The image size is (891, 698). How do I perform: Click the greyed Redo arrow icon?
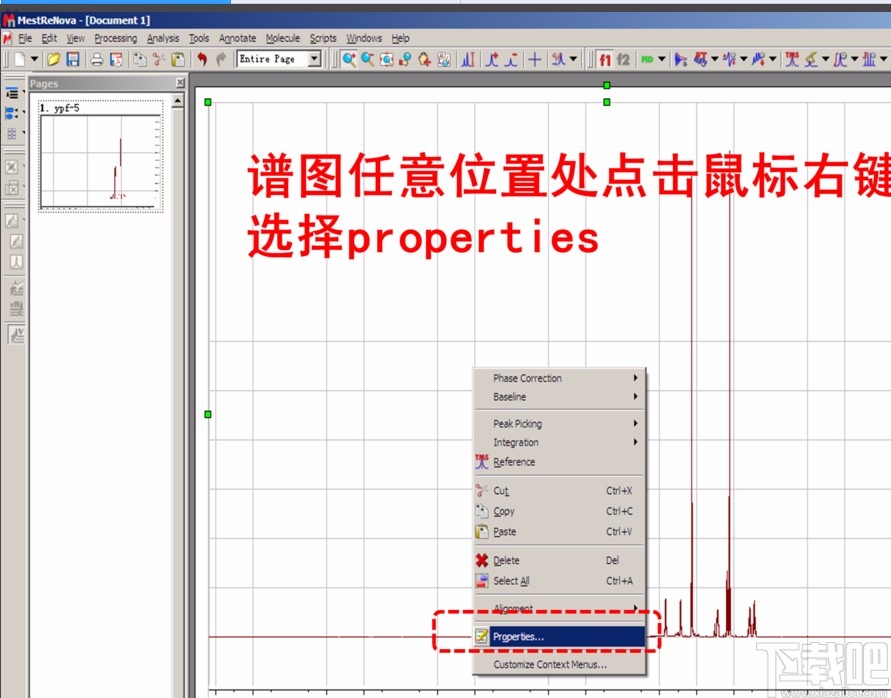[221, 59]
